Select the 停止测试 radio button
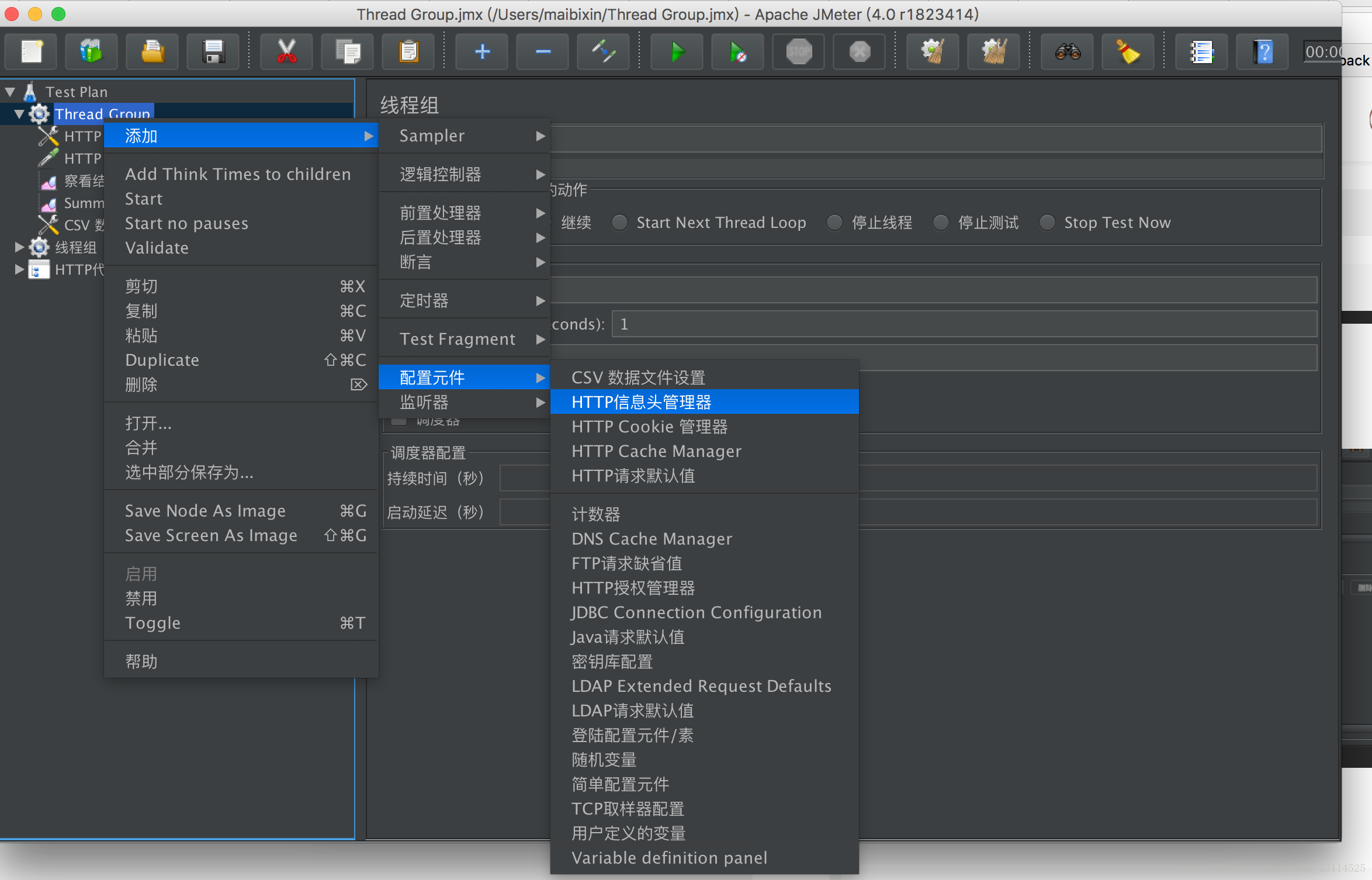Viewport: 1372px width, 880px height. 941,223
